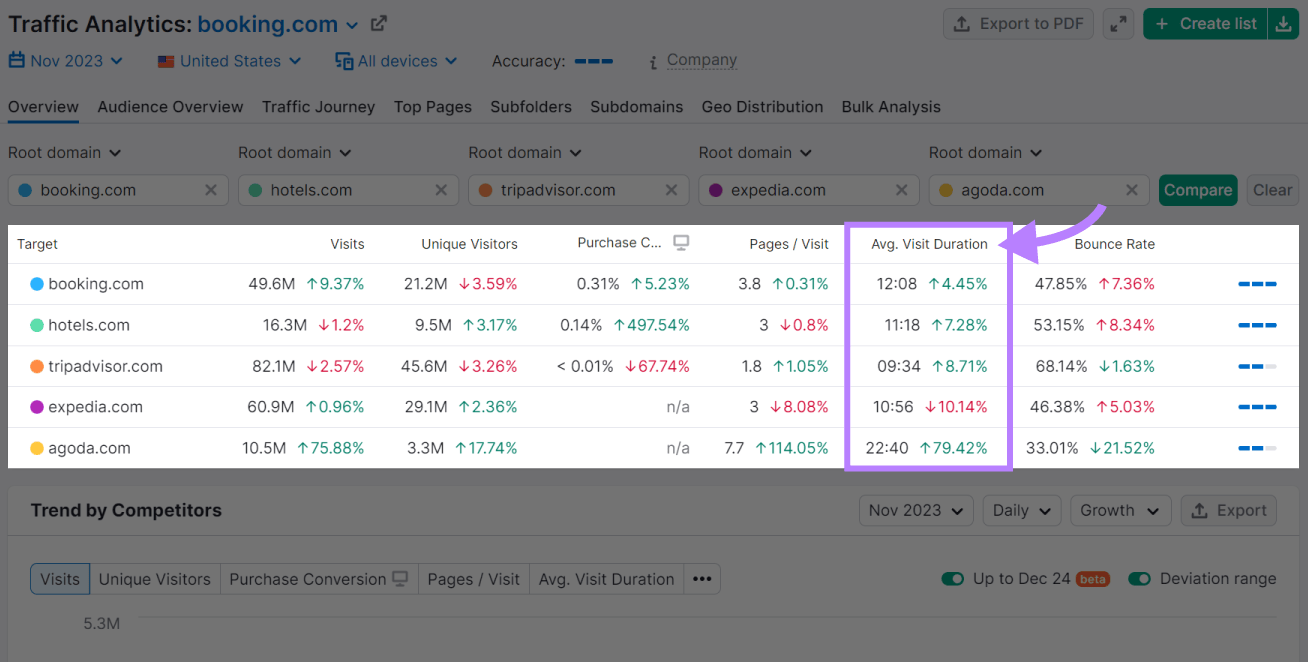Disable the Up to Dec 24 toggle
This screenshot has width=1308, height=662.
click(953, 578)
